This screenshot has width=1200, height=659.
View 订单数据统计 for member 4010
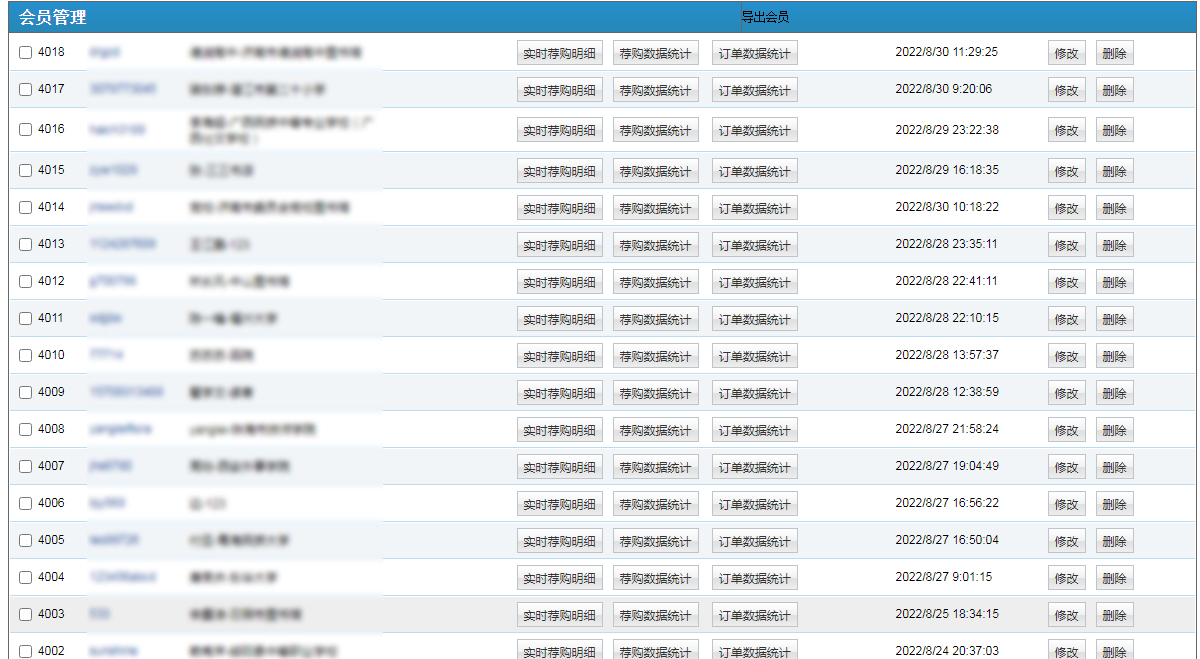pos(754,356)
